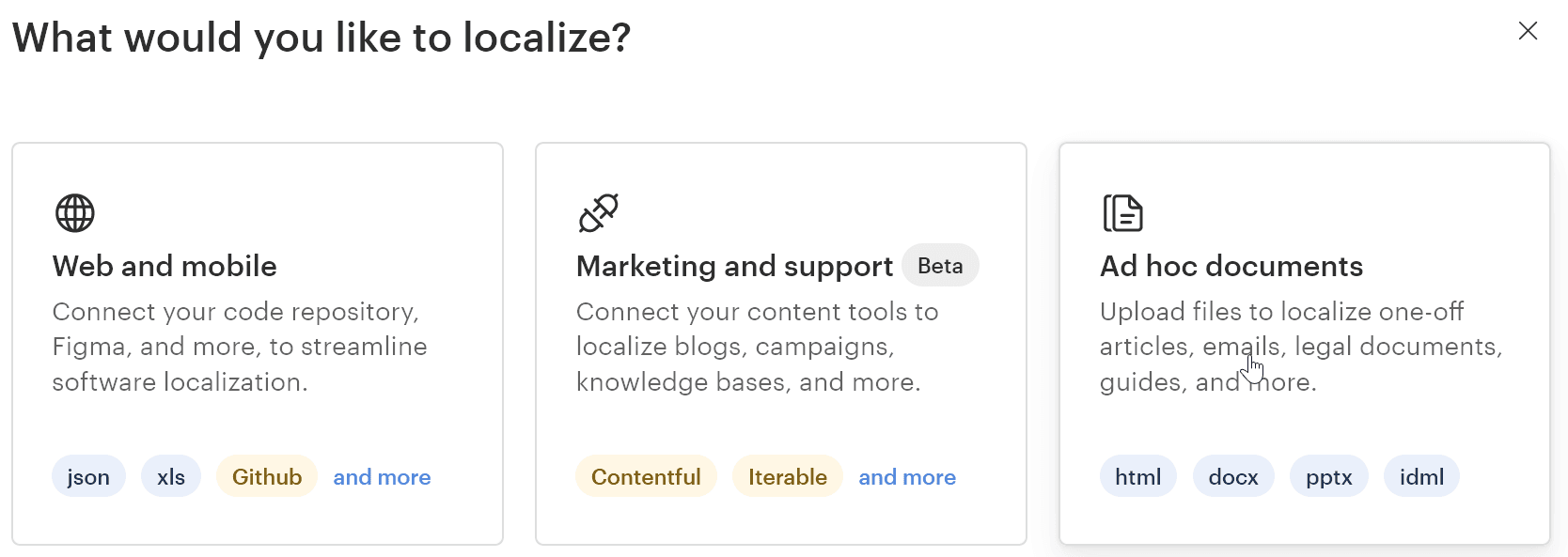Select the Github integration tag

click(267, 477)
